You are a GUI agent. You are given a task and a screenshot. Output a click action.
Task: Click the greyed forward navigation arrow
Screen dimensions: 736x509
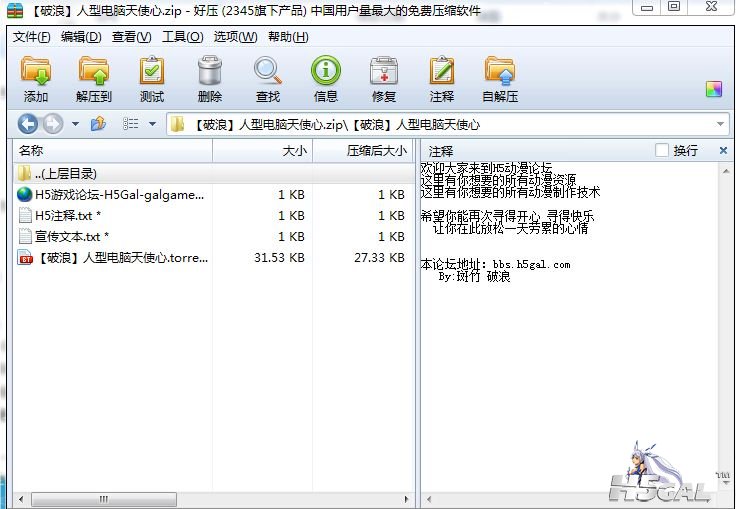53,124
